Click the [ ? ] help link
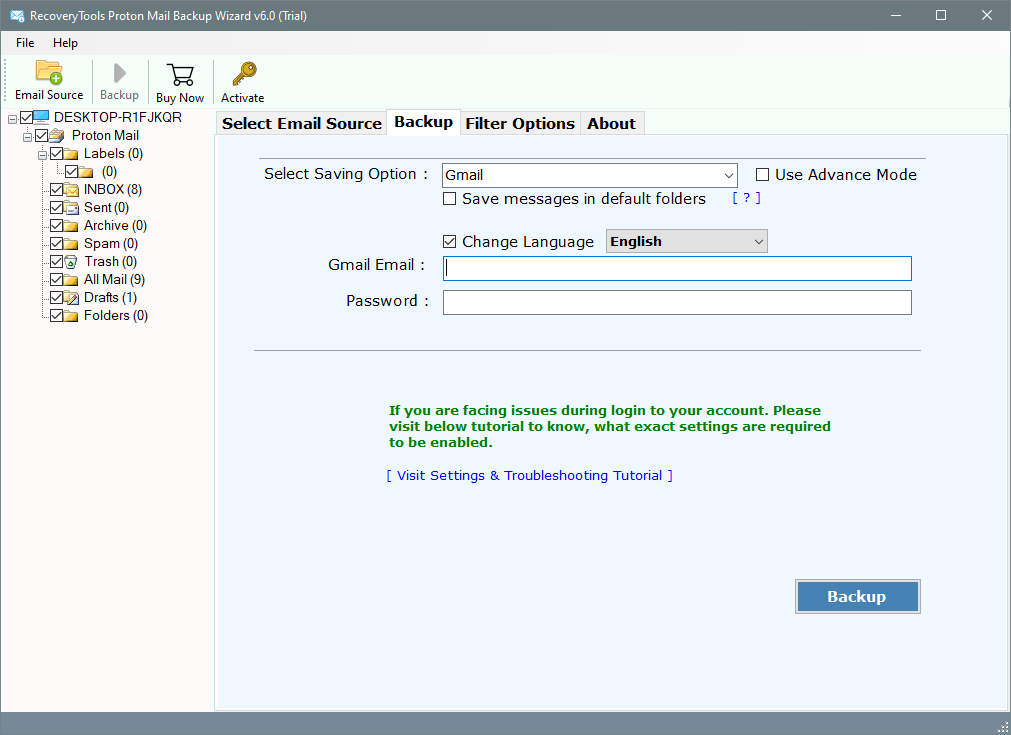Viewport: 1011px width, 735px height. click(746, 198)
